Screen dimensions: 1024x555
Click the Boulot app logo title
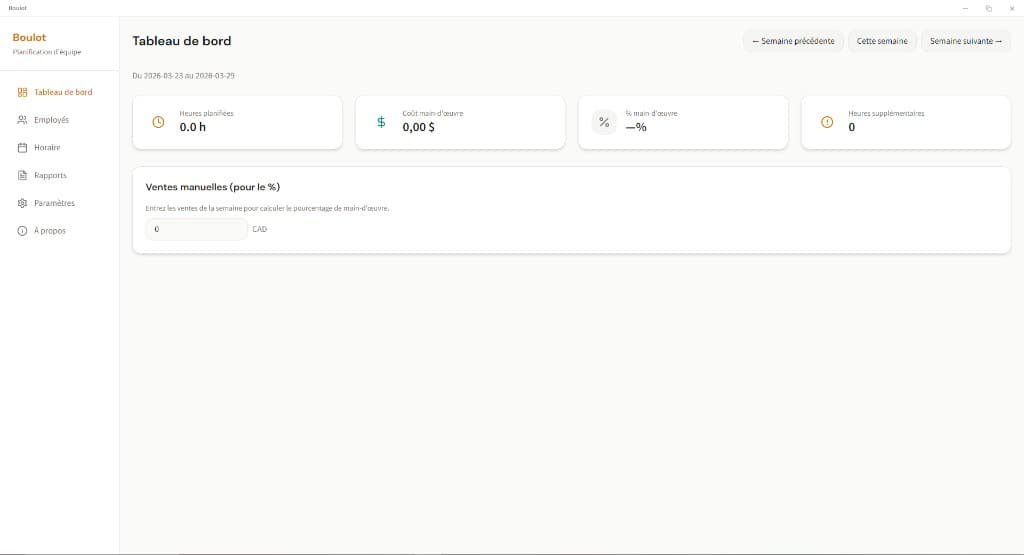[29, 37]
